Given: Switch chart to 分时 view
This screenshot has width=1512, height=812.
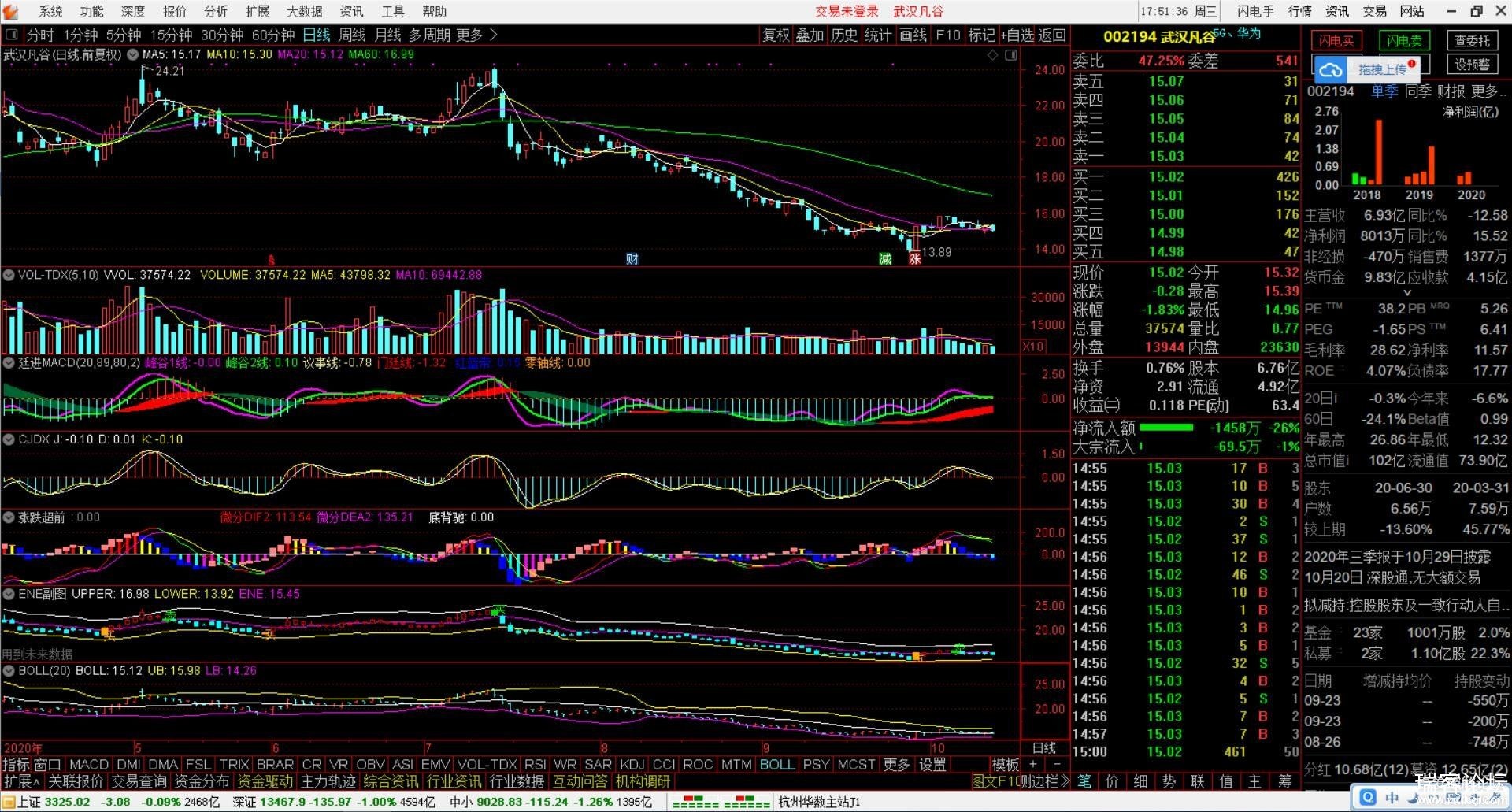Looking at the screenshot, I should pyautogui.click(x=40, y=35).
